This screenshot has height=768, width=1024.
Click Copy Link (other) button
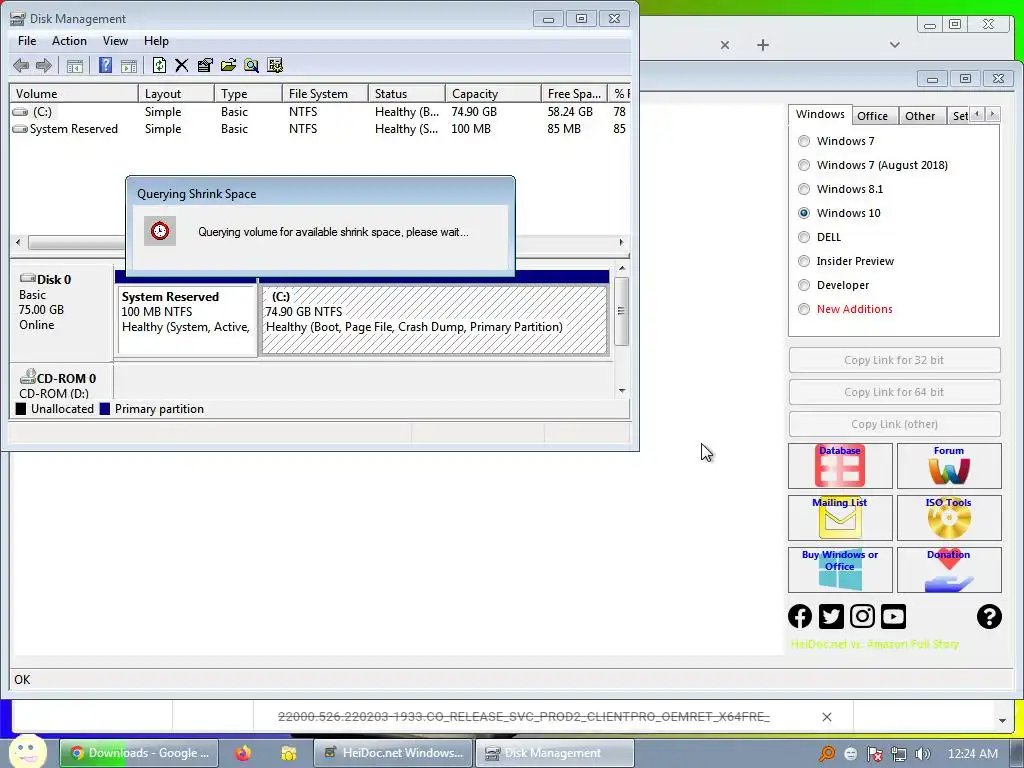point(894,424)
